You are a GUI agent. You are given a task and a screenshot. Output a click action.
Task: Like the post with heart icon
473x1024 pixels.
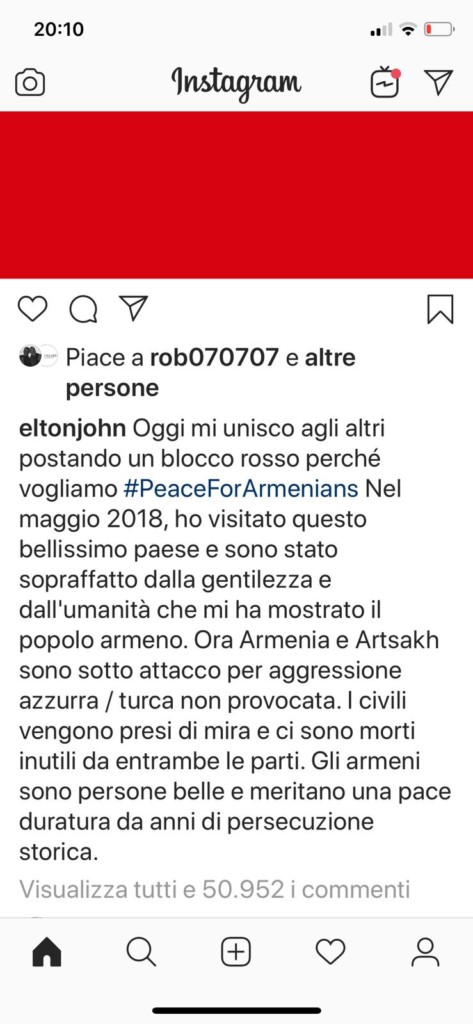coord(32,309)
